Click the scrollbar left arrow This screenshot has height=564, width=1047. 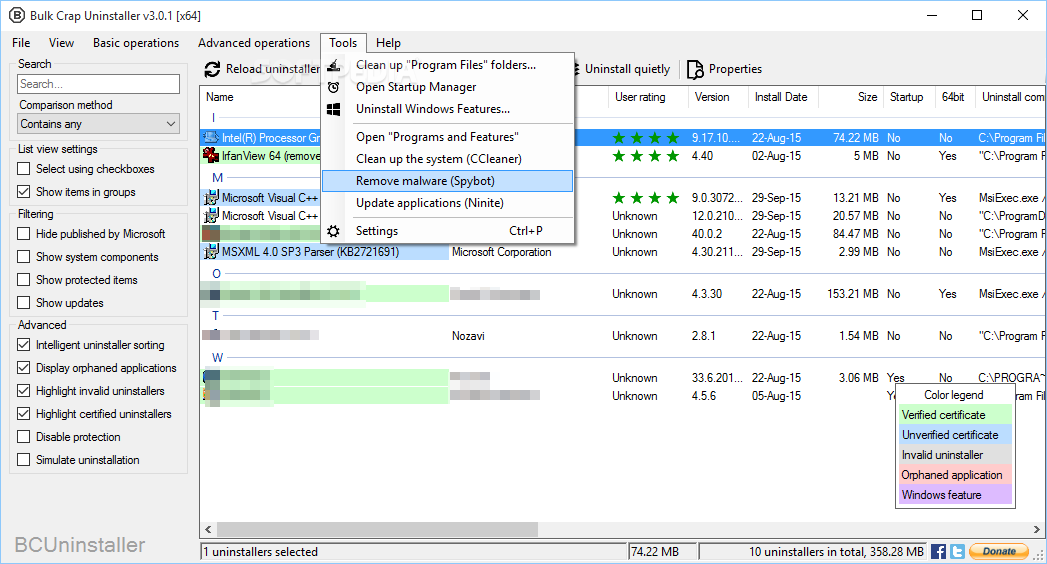(208, 529)
